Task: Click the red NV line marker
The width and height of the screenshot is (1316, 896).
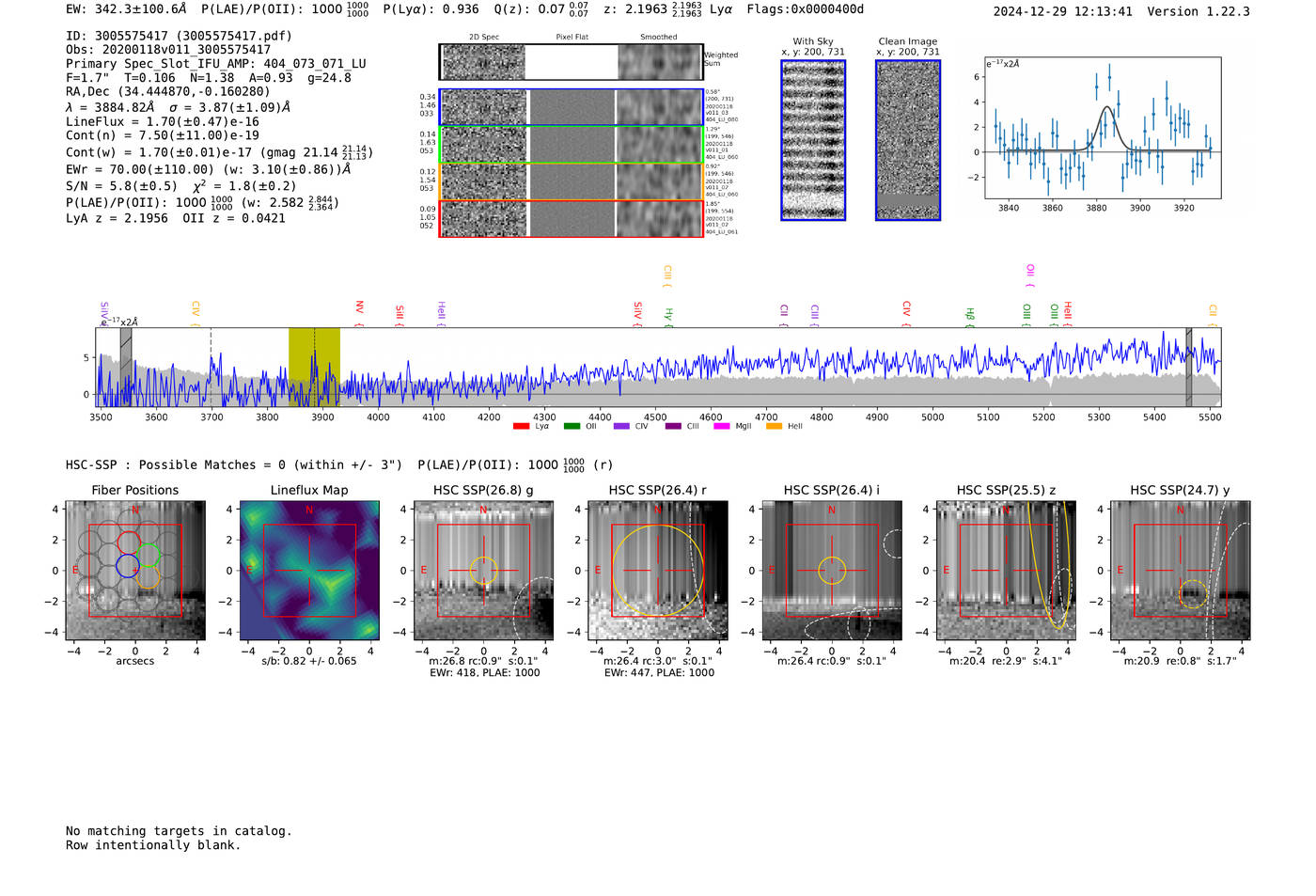Action: click(359, 312)
